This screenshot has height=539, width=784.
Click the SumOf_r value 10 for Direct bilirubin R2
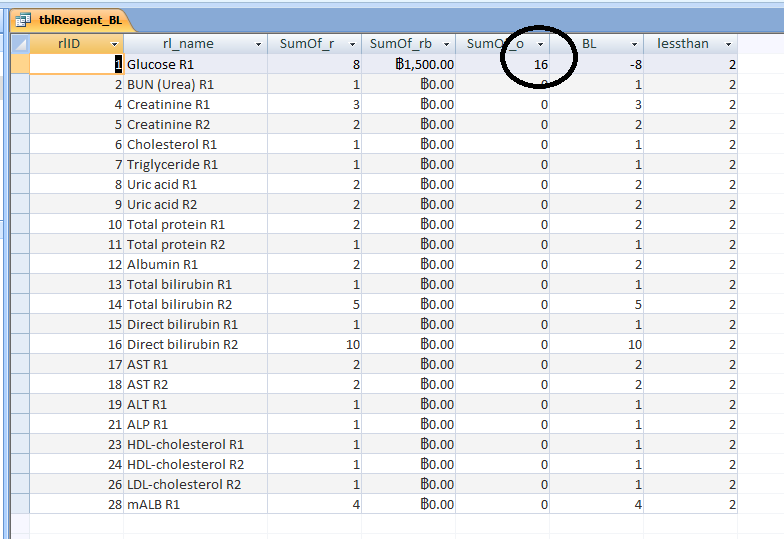click(x=314, y=344)
